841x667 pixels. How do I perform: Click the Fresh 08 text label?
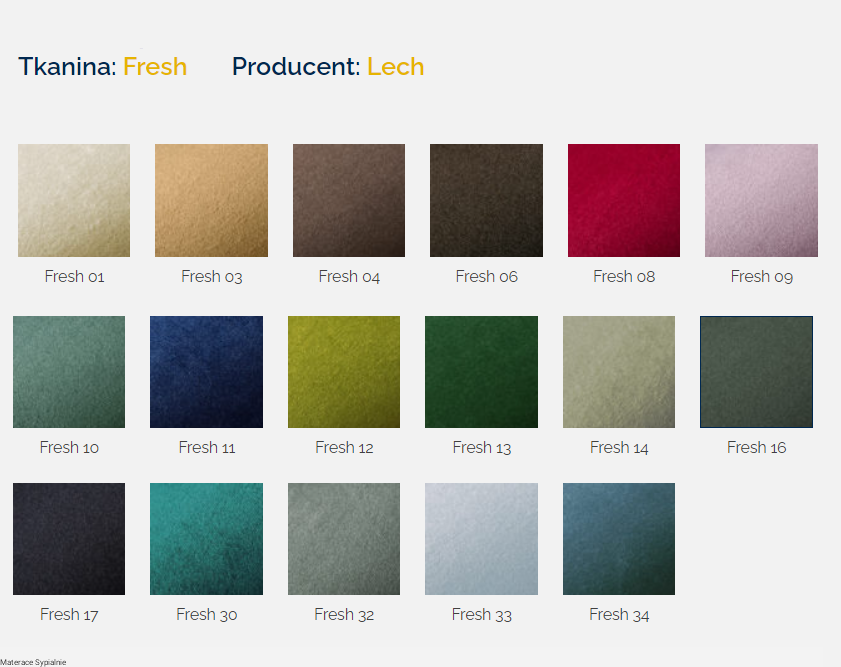pyautogui.click(x=624, y=276)
